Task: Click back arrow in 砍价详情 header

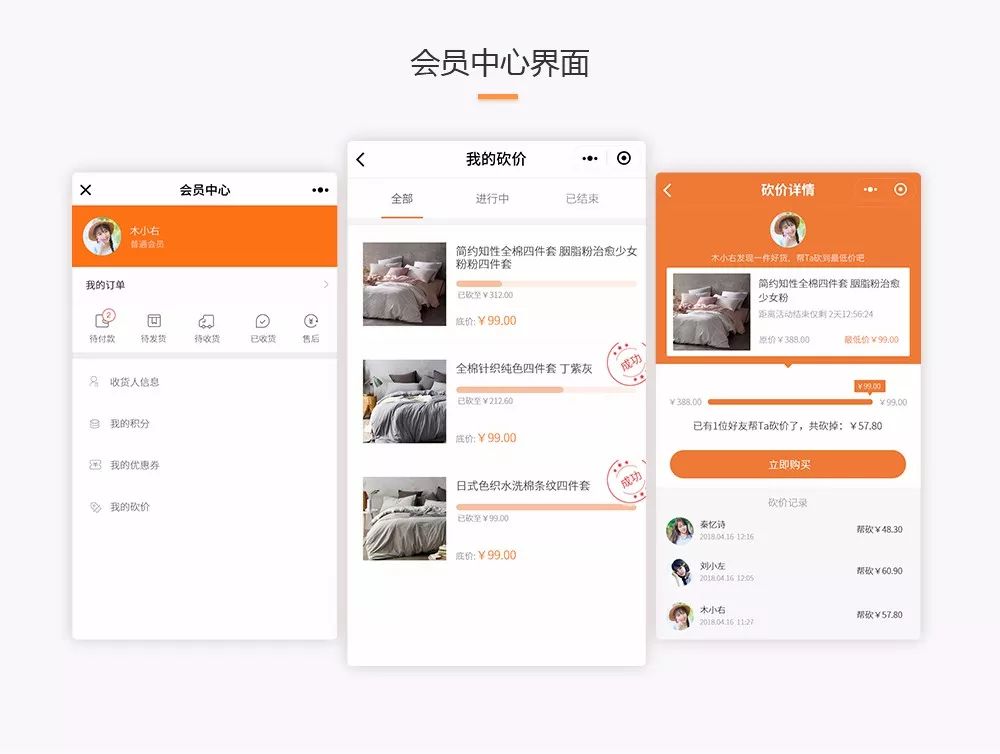Action: 668,191
